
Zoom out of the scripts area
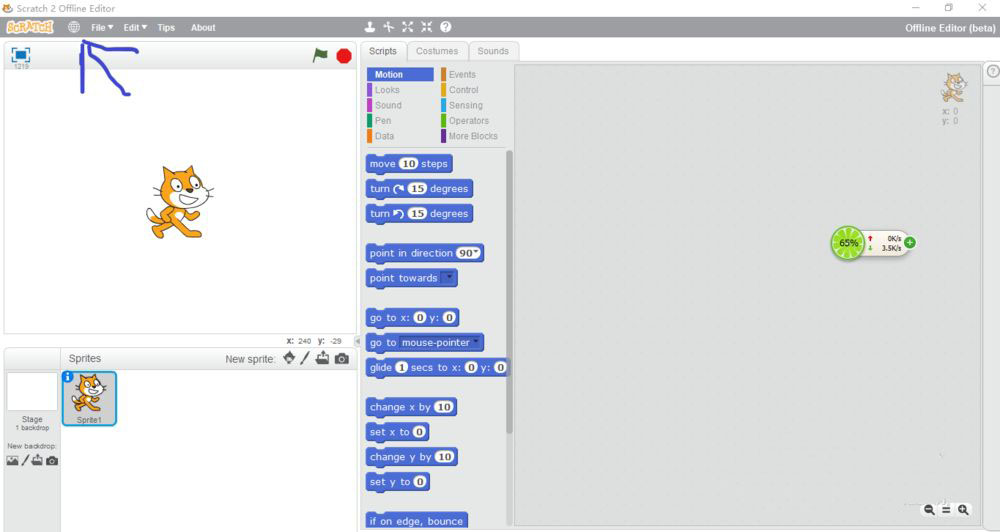[929, 510]
